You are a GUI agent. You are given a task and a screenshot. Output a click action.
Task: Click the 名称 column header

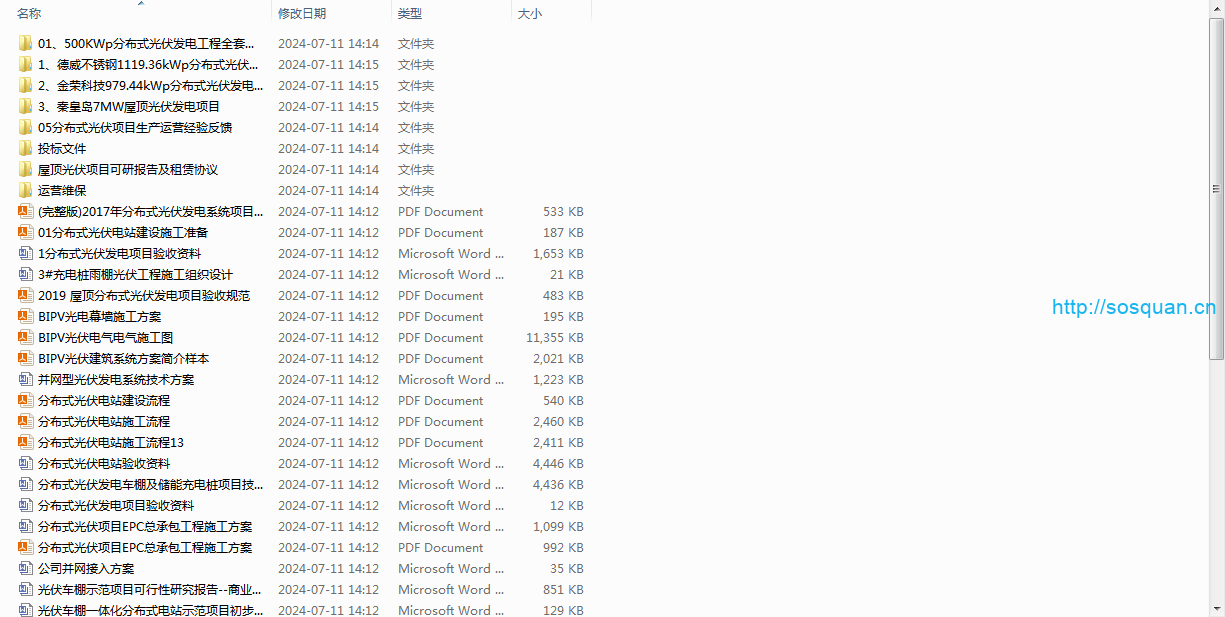30,14
